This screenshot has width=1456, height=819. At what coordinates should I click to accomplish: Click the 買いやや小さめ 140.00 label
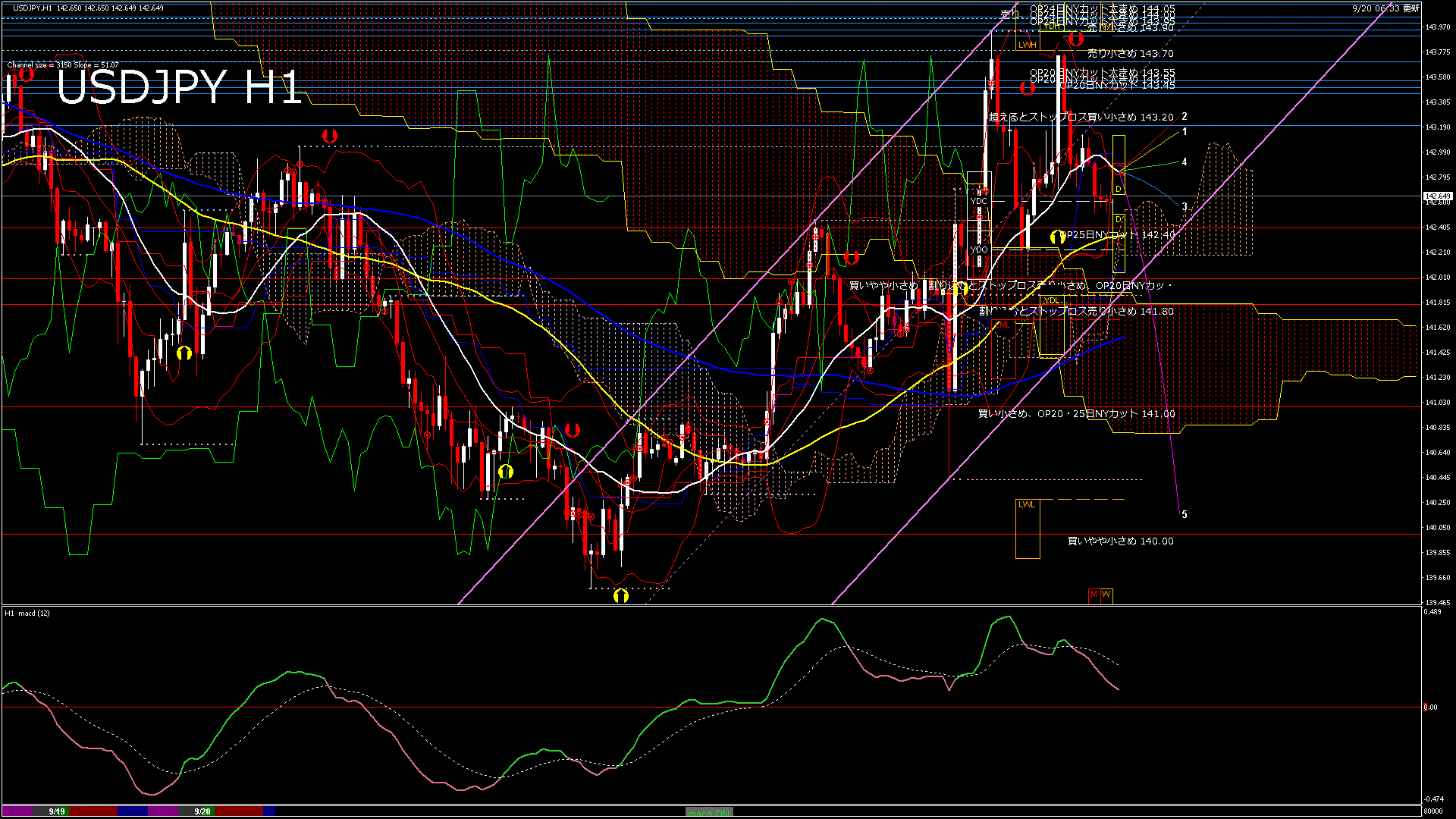(x=1121, y=541)
